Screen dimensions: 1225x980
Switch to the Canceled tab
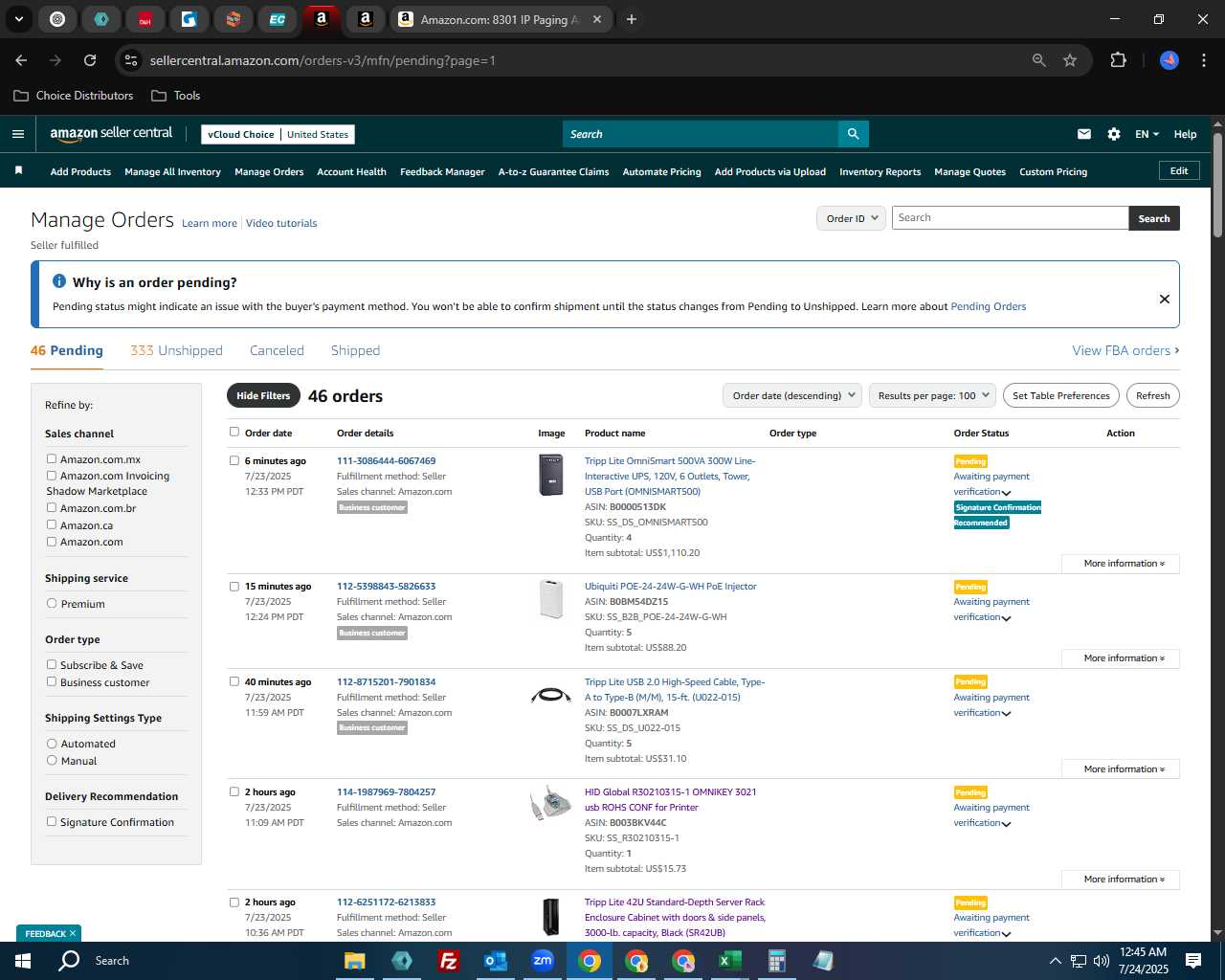tap(277, 350)
